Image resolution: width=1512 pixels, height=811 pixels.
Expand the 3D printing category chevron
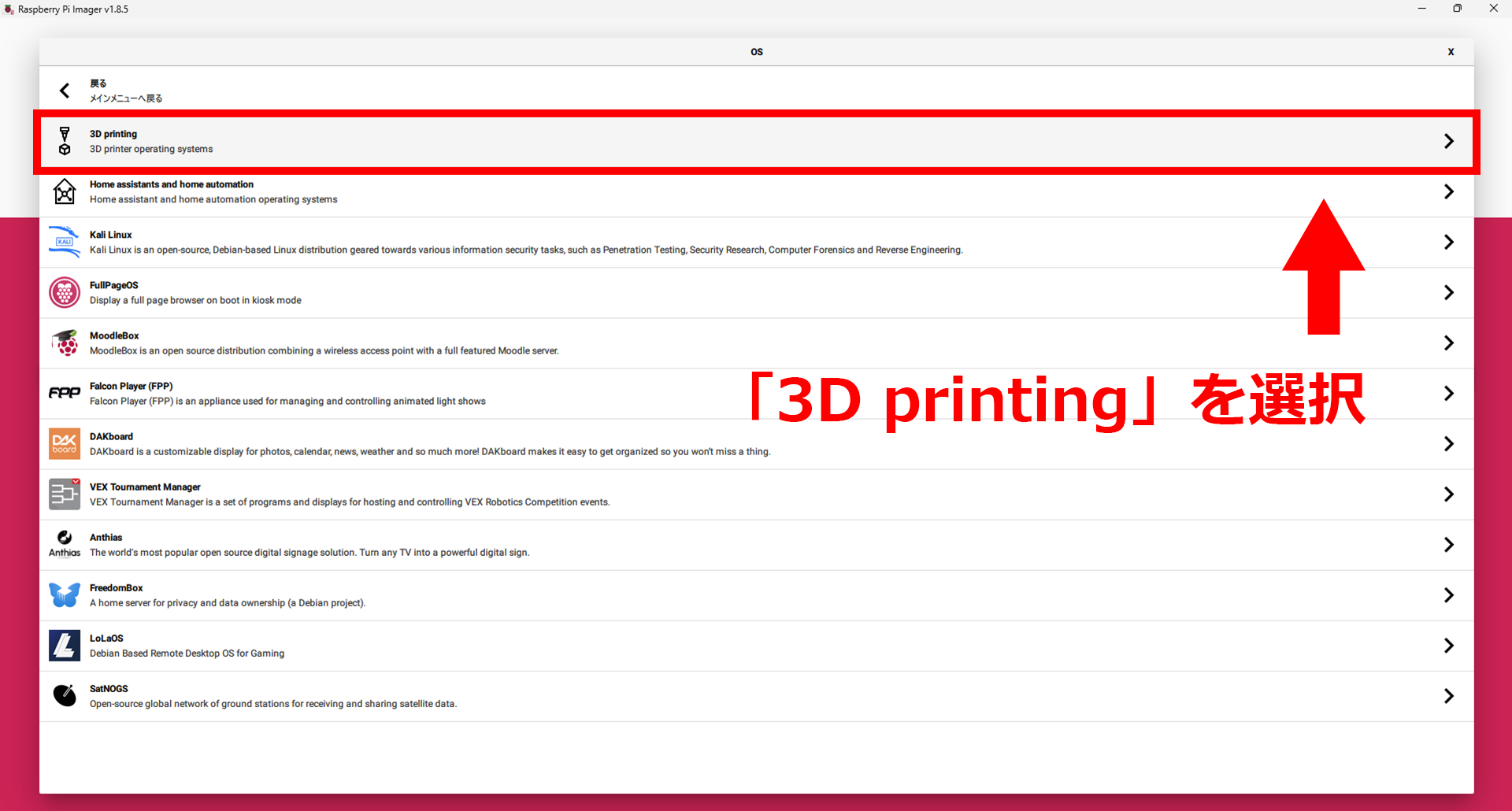1448,141
